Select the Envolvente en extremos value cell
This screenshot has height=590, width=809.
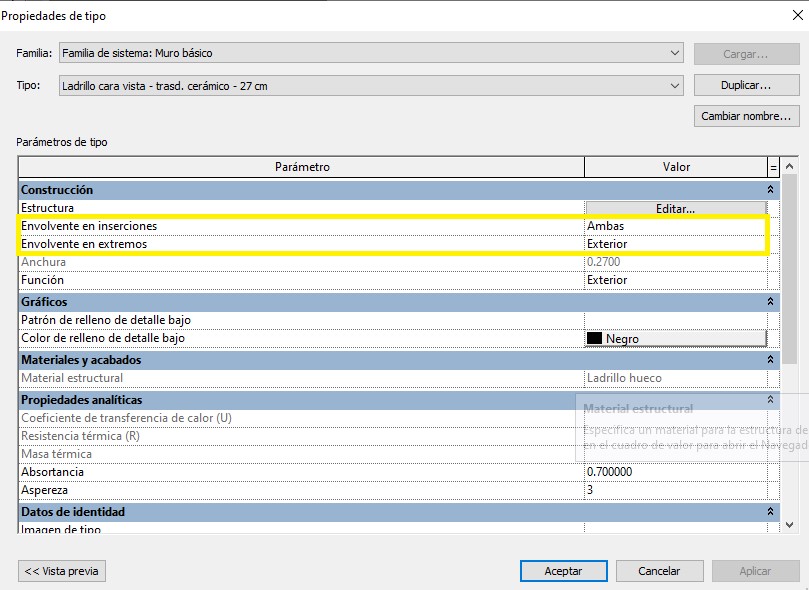point(675,244)
